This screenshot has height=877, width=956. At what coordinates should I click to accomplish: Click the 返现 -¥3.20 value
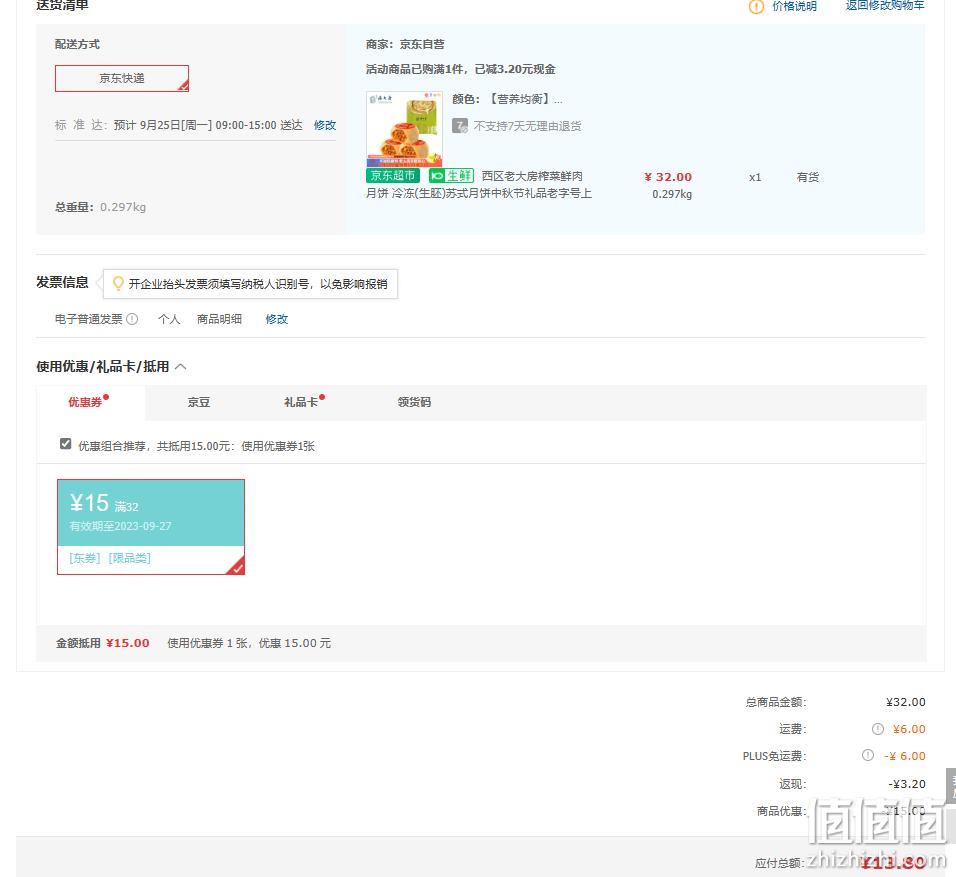pos(907,784)
